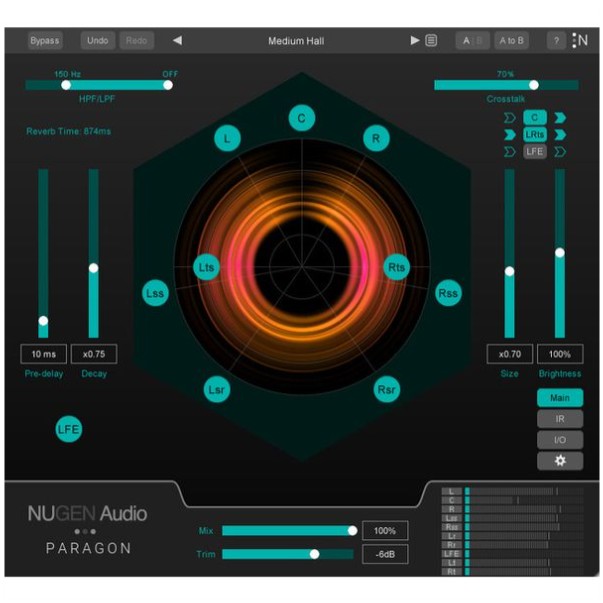Click the HPF handle at 150 Hz
Image resolution: width=603 pixels, height=603 pixels.
click(66, 85)
